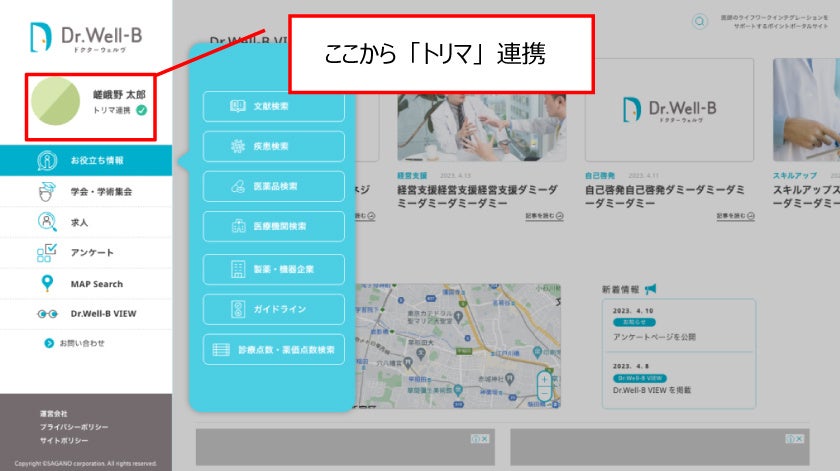Image resolution: width=840 pixels, height=471 pixels.
Task: Click the スキルアップ category tag
Action: (x=794, y=176)
